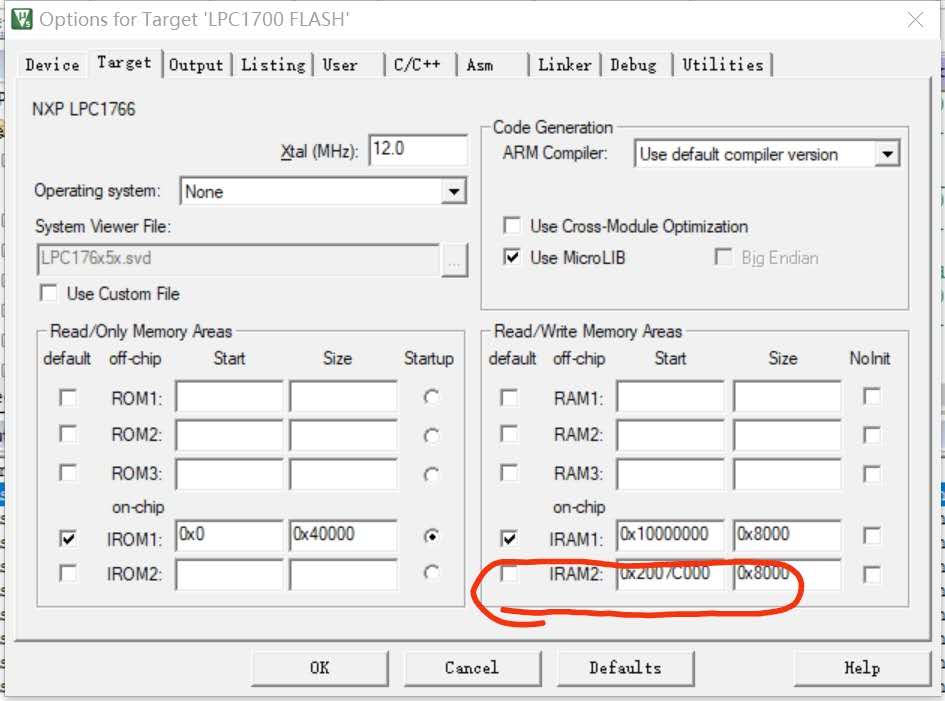Open the Debug tab
Image resolution: width=945 pixels, height=701 pixels.
(633, 64)
